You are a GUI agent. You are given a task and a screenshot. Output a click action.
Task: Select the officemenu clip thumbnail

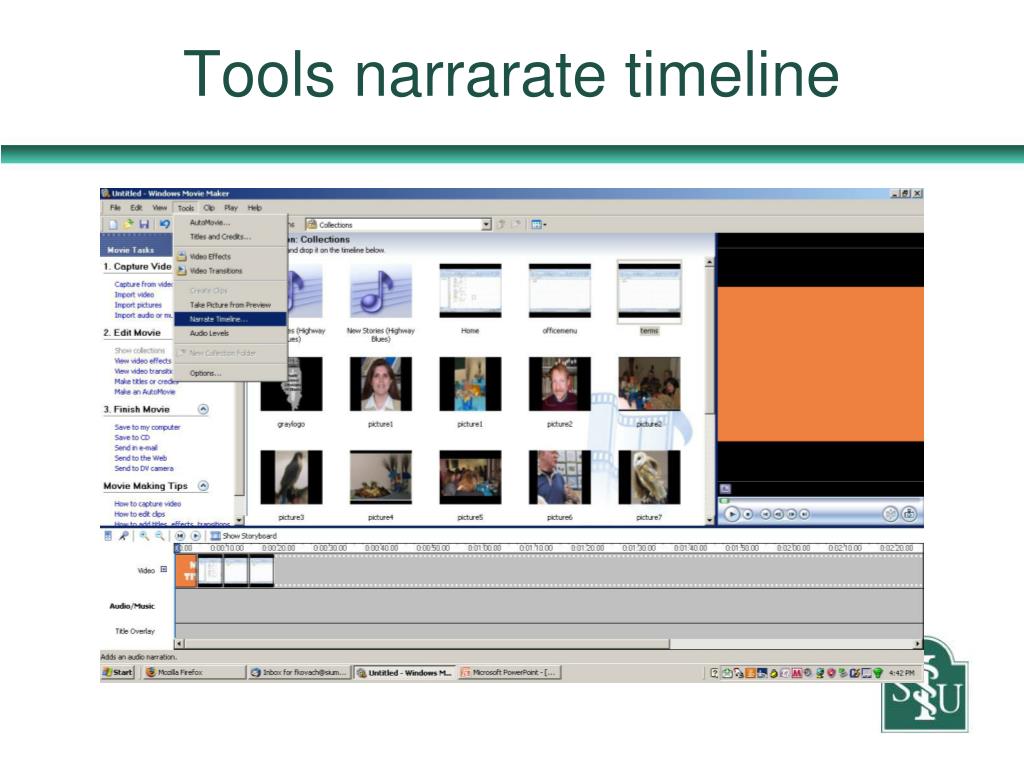[560, 291]
